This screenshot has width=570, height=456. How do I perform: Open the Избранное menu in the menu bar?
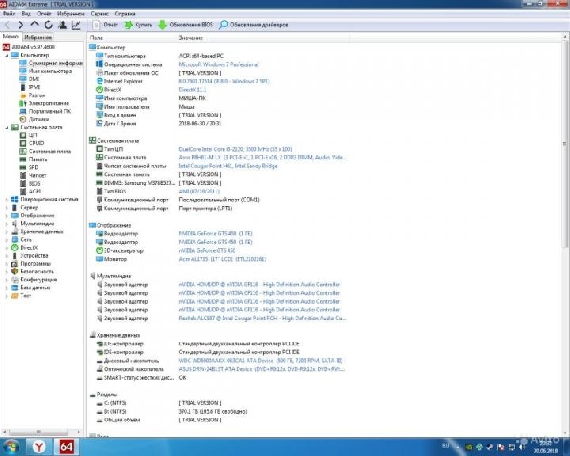[x=71, y=13]
